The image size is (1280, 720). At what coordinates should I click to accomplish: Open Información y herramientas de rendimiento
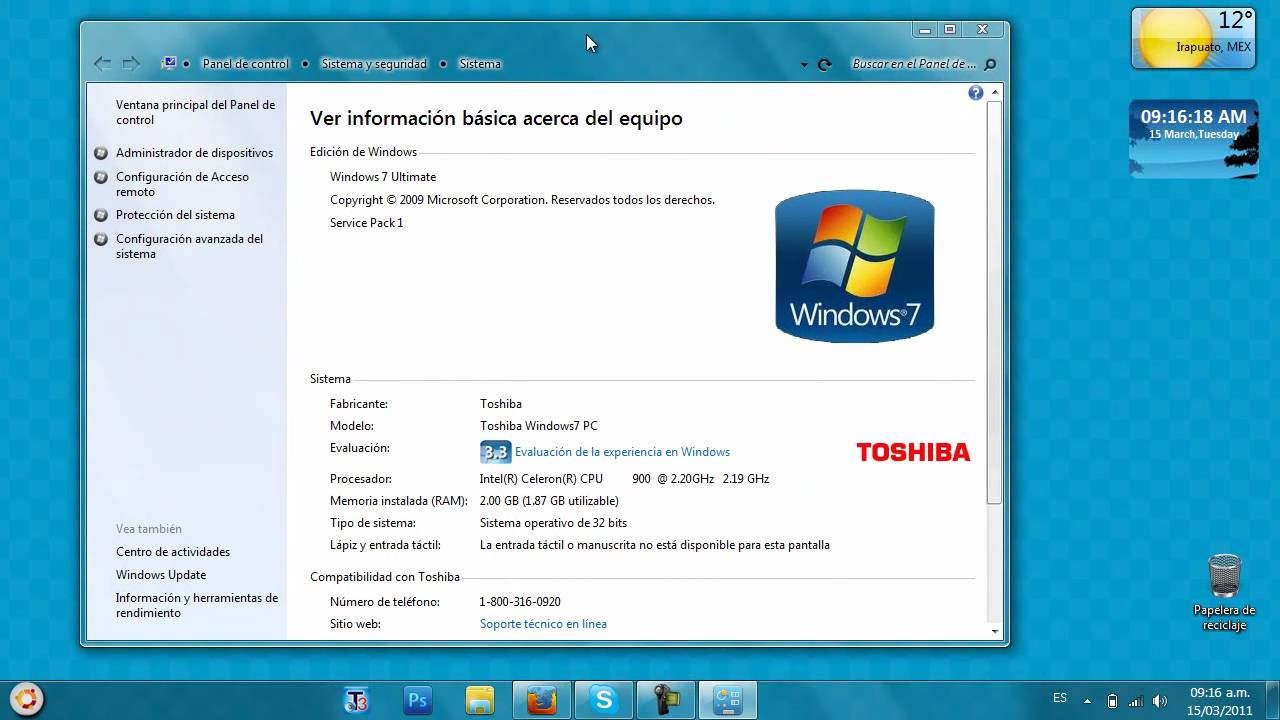[x=197, y=605]
